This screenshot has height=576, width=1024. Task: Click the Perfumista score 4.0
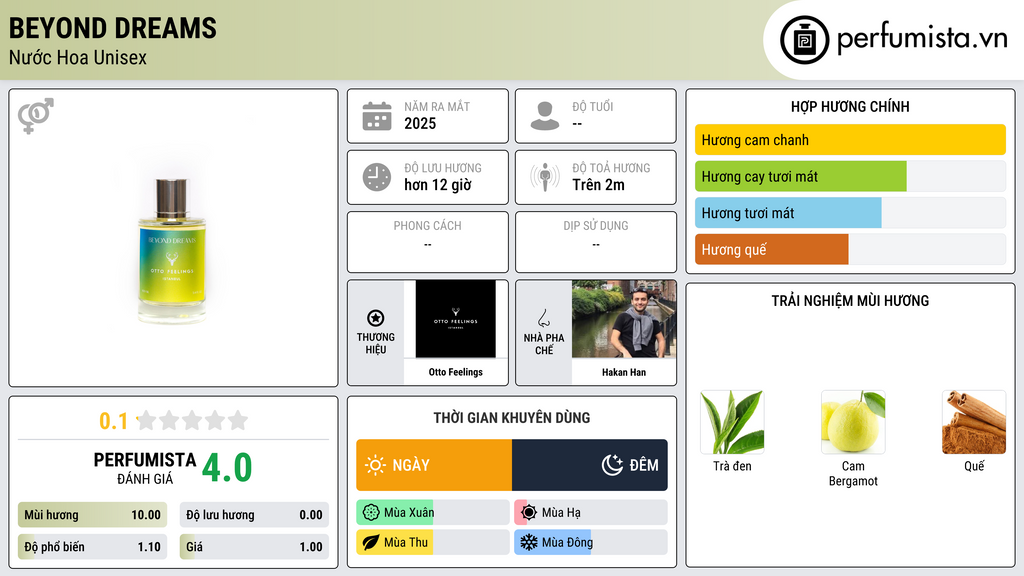pos(227,468)
